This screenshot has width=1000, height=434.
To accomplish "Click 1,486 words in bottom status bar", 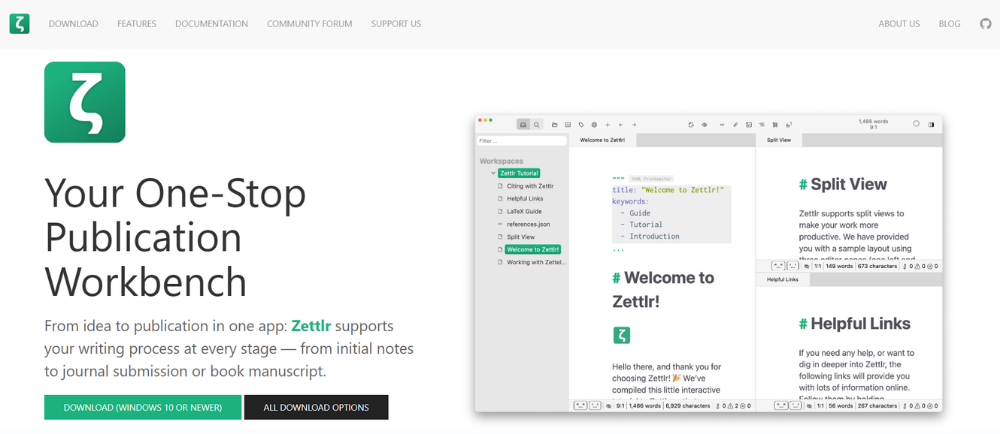I will click(x=645, y=406).
